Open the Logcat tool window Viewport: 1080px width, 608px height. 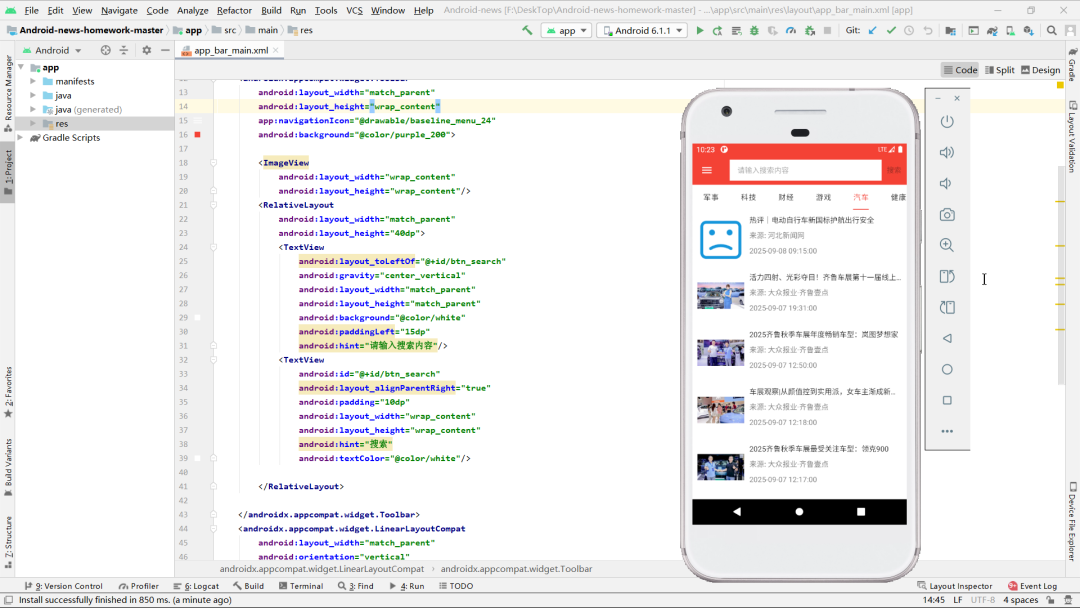point(196,586)
